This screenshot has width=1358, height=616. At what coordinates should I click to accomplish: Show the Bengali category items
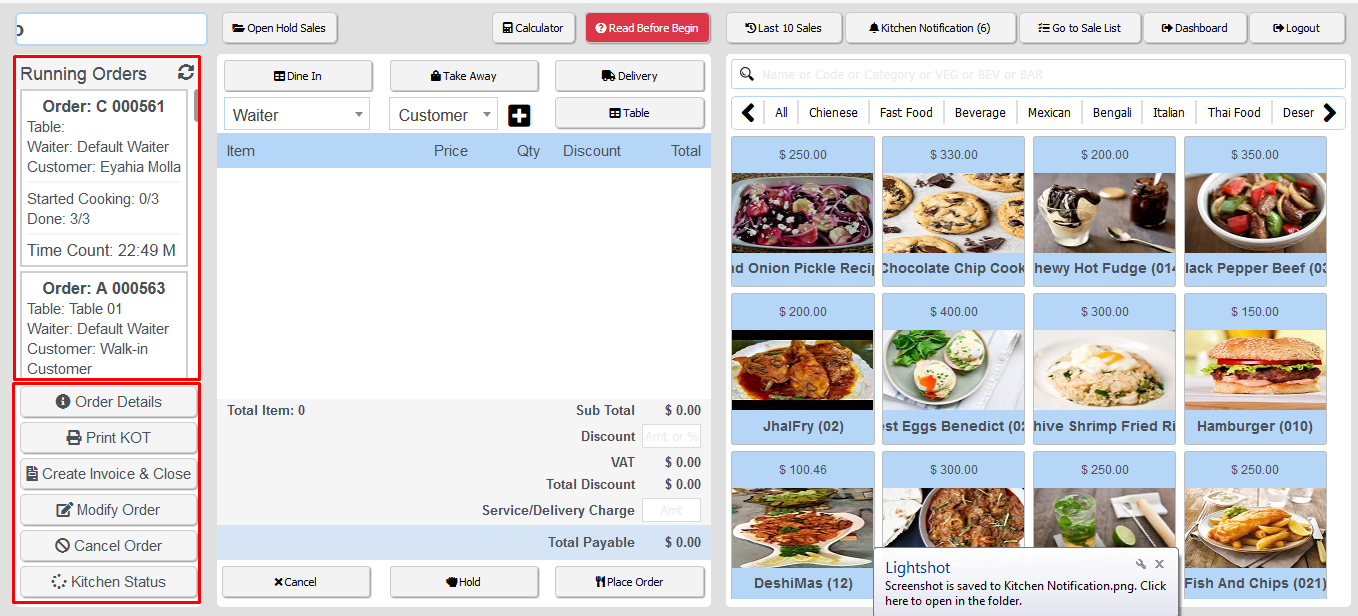[1112, 113]
